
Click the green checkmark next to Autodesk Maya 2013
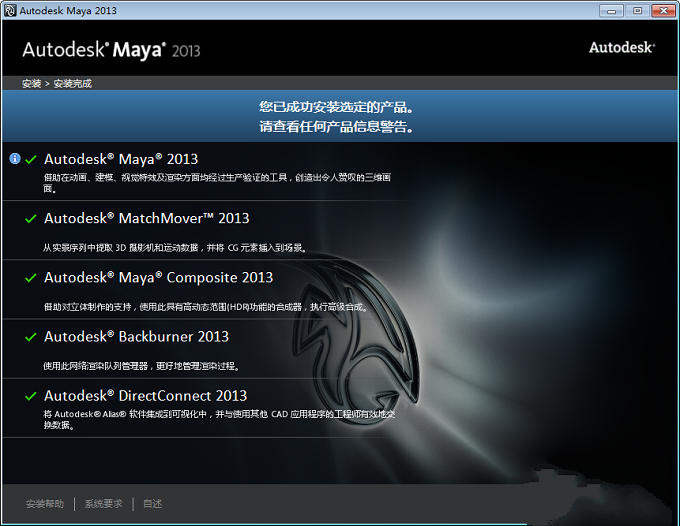[x=31, y=160]
